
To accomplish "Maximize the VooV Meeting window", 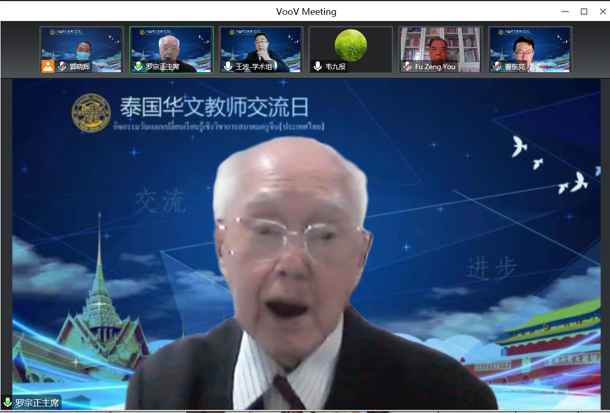I will (x=584, y=12).
